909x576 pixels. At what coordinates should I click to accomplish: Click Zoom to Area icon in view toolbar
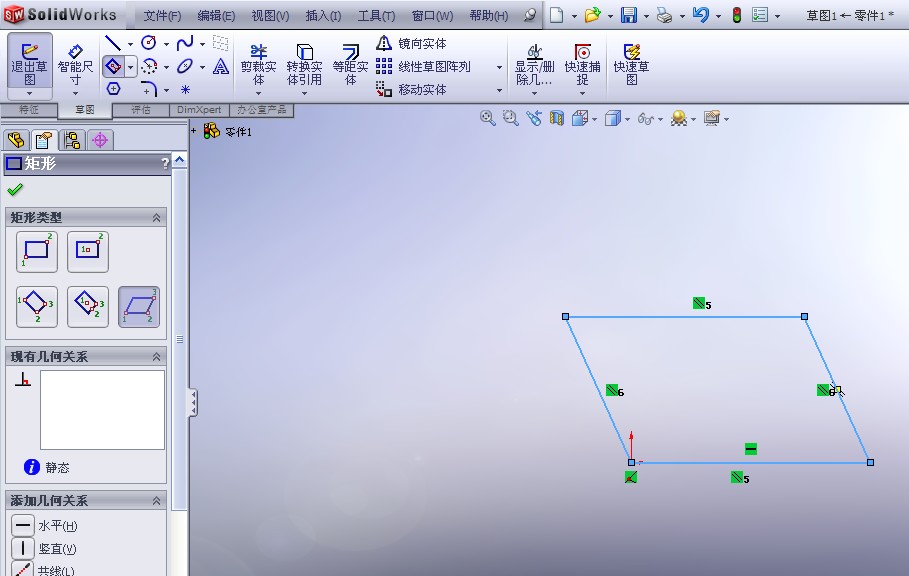[x=511, y=118]
